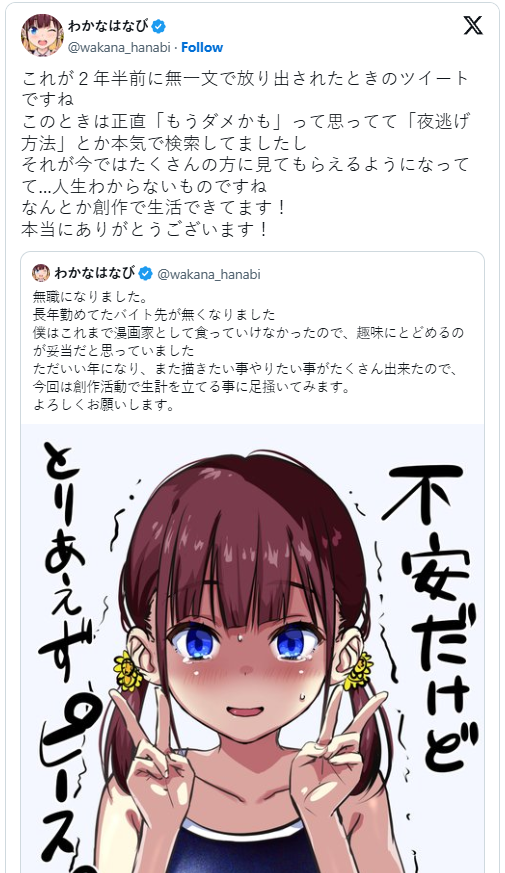Open the X logo link
Image resolution: width=505 pixels, height=873 pixels.
coord(473,25)
